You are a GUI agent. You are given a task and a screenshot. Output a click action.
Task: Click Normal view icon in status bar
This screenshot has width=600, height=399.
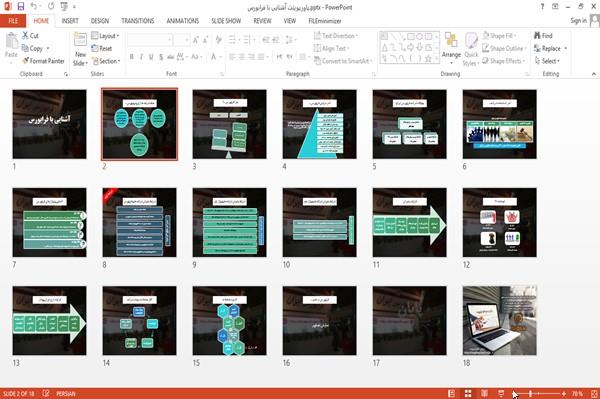(452, 393)
